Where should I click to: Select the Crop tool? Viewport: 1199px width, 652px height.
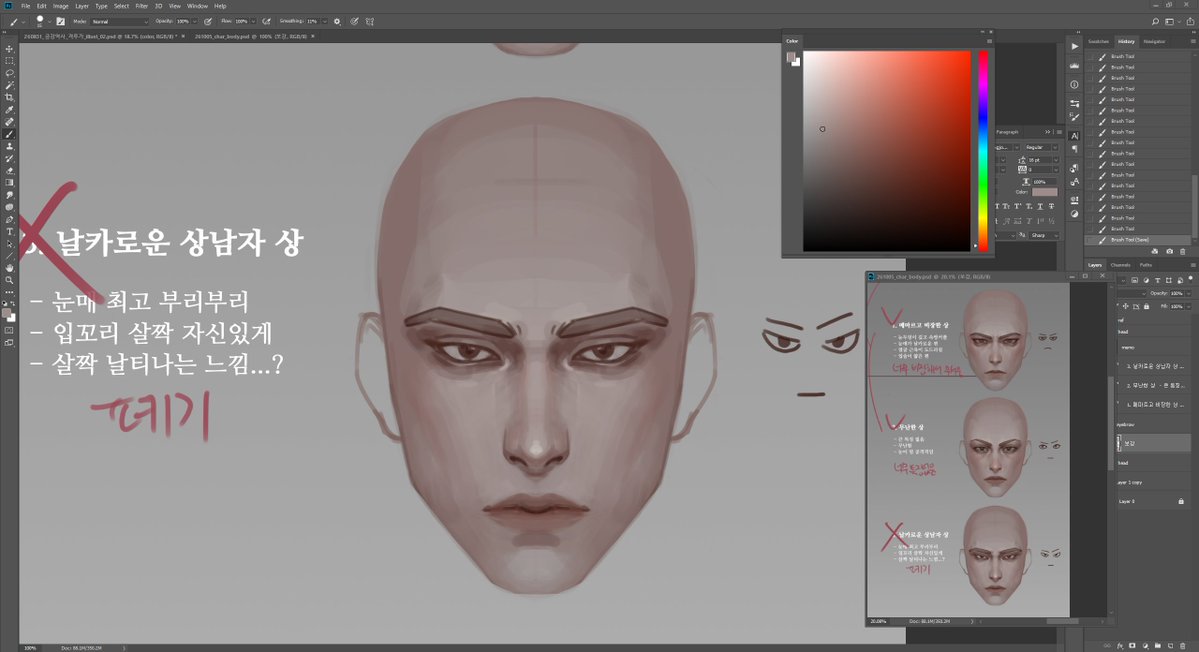pyautogui.click(x=9, y=98)
